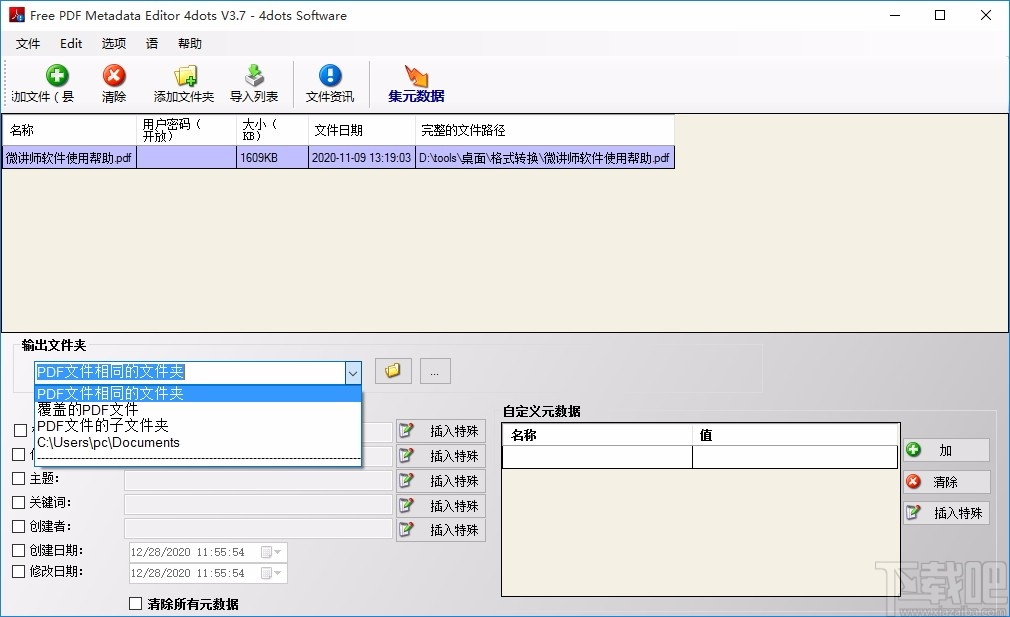This screenshot has height=617, width=1010.
Task: Open the Edit menu
Action: pos(70,43)
